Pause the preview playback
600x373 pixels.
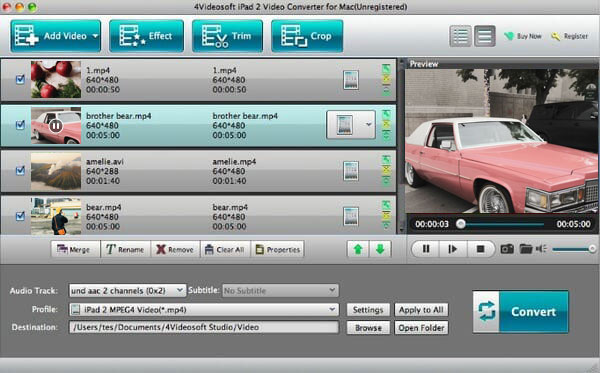426,249
